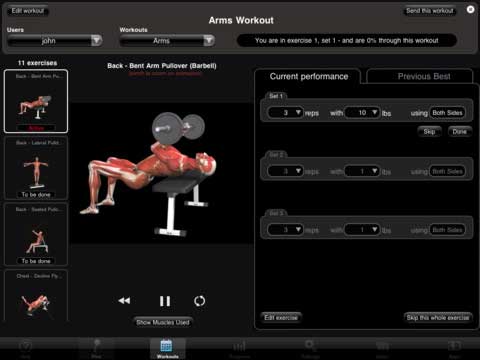
Task: Mark Set 1 as Done
Action: [x=459, y=132]
